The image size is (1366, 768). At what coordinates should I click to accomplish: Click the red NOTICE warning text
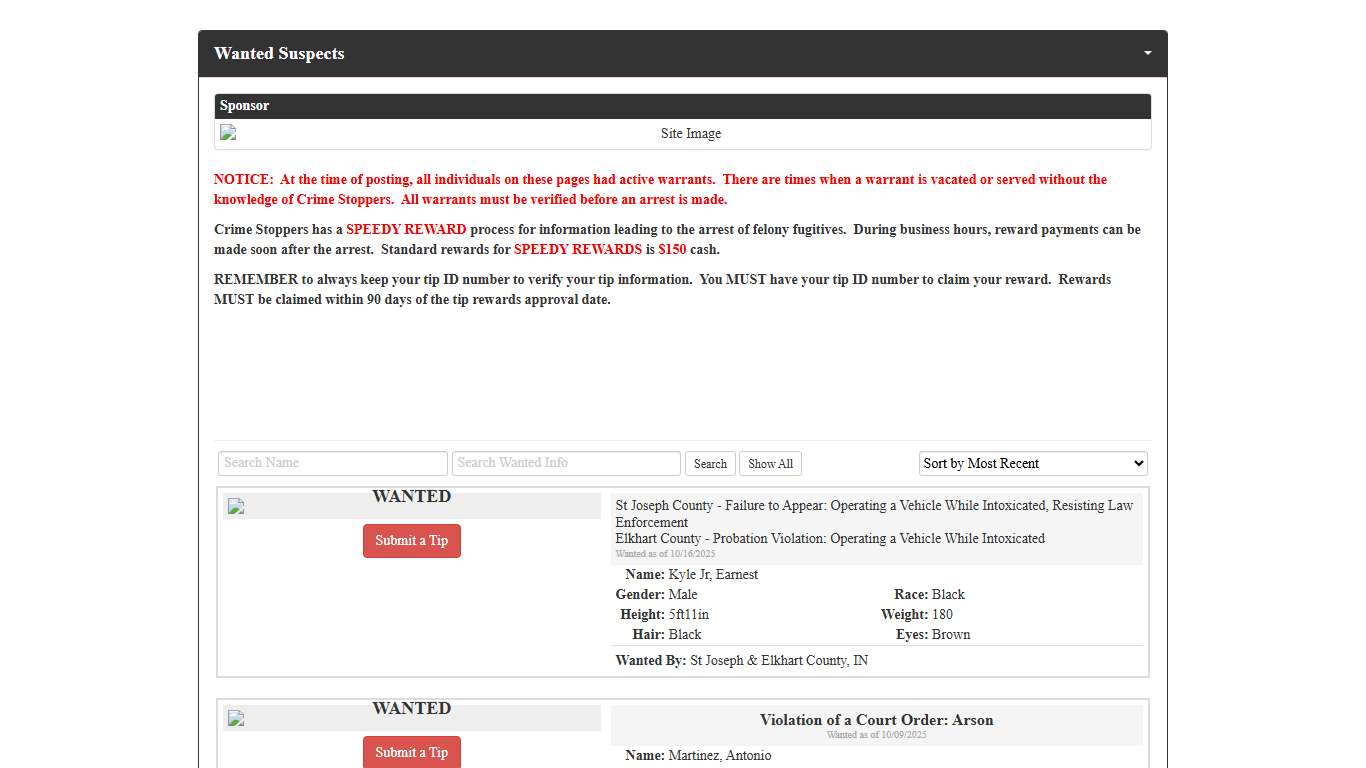pyautogui.click(x=660, y=189)
